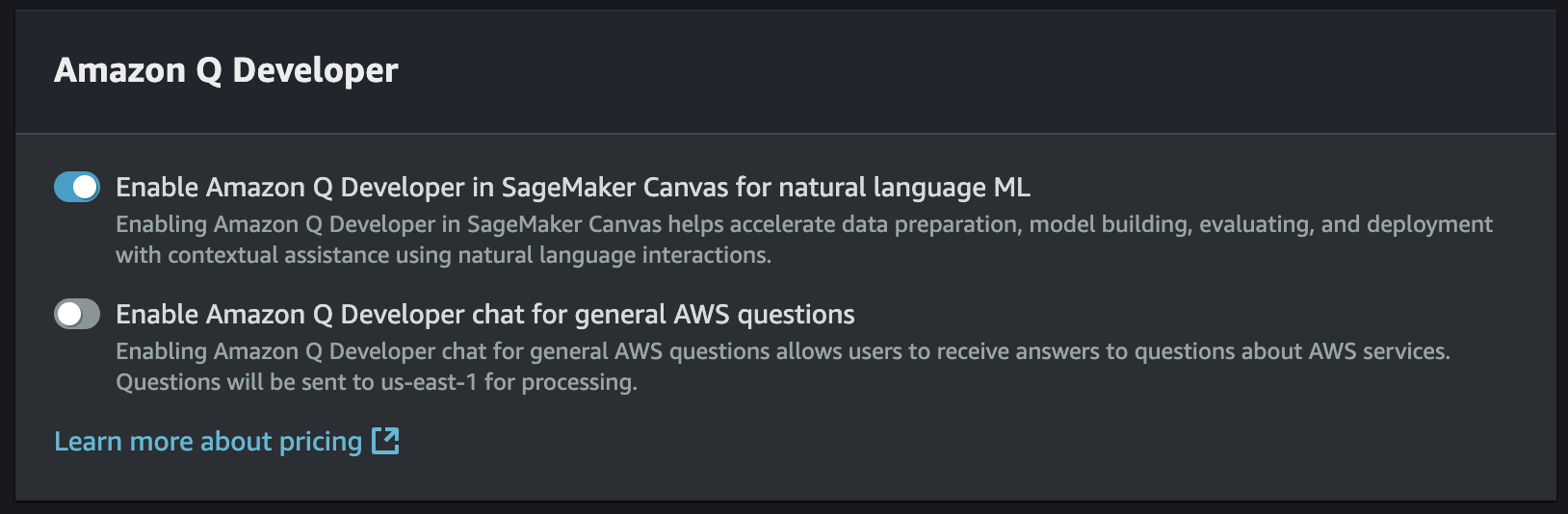Click the word pricing in the link
This screenshot has width=1568, height=514.
[x=321, y=442]
